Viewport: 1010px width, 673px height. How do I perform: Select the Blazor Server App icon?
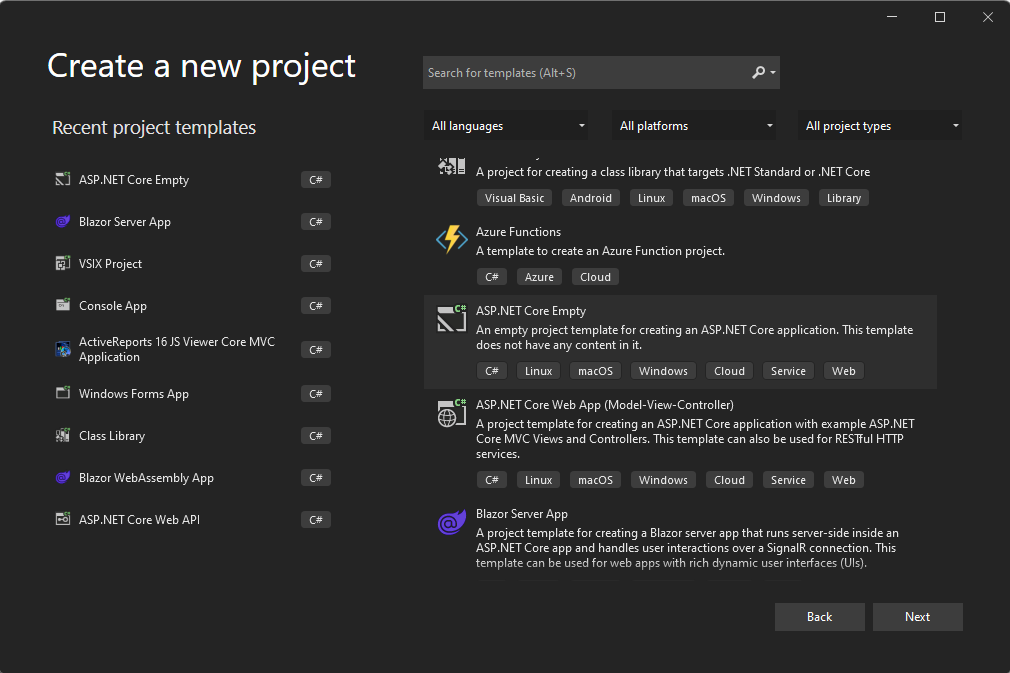point(61,221)
